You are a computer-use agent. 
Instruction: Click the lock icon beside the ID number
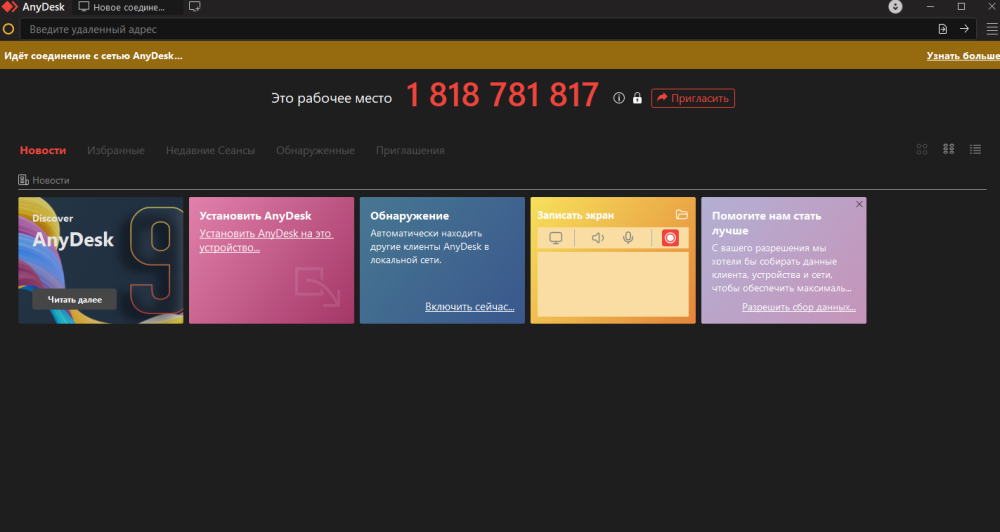[637, 98]
